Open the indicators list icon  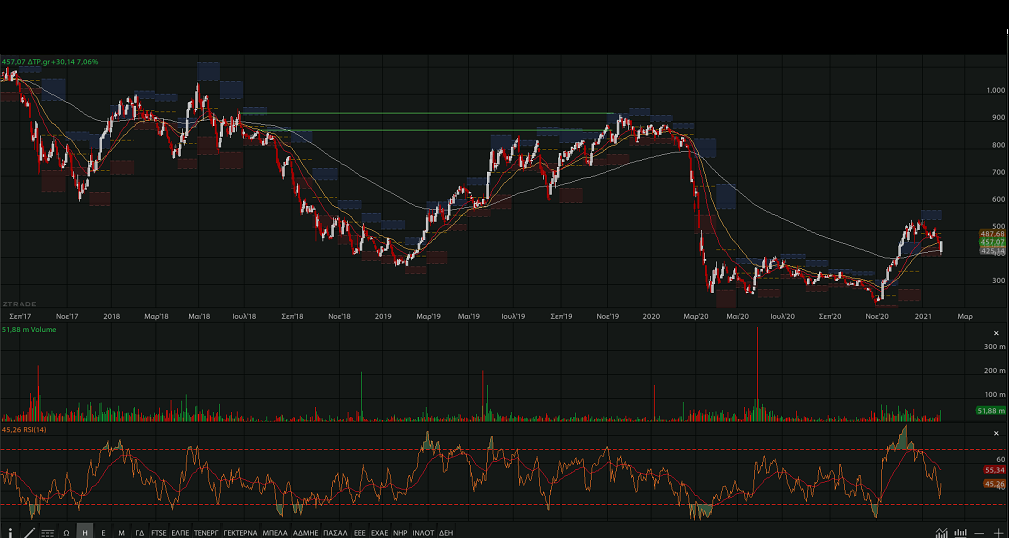(48, 533)
